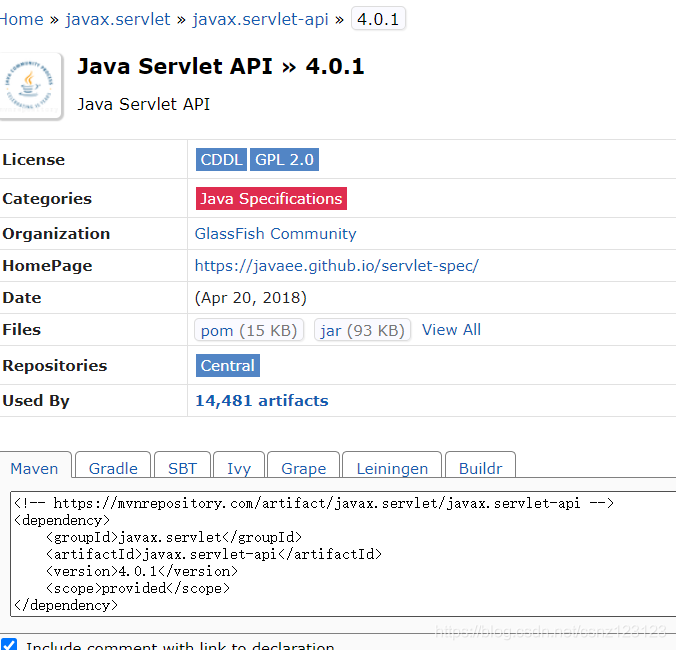Click the CDDL license badge
This screenshot has height=650, width=676.
coord(221,159)
